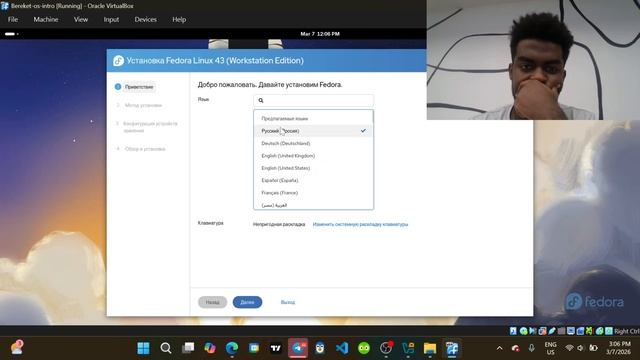This screenshot has height=360, width=640.
Task: Click GNOME Activities indicator in top bar
Action: (x=11, y=34)
